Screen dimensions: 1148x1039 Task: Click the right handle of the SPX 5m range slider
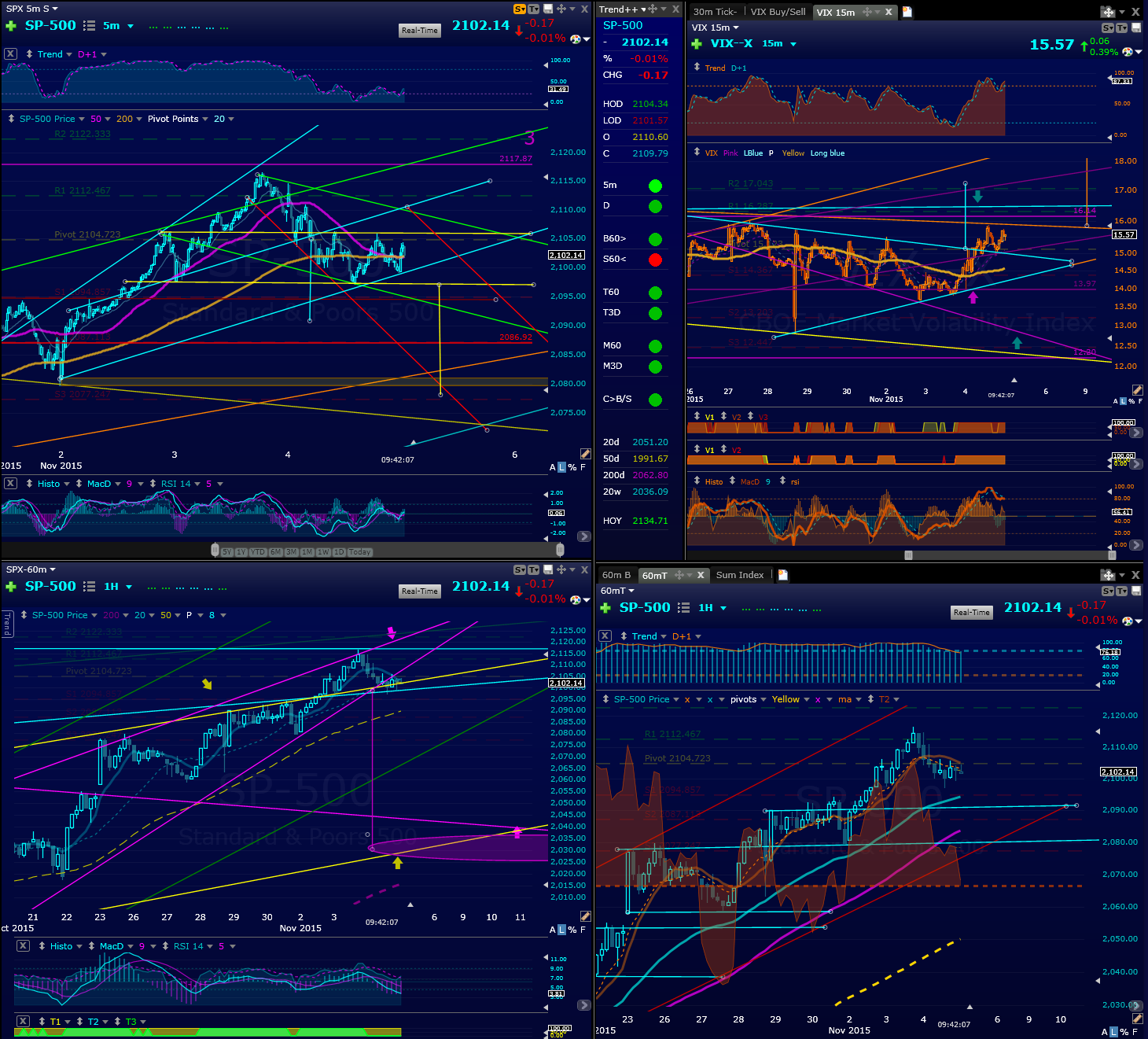click(x=560, y=550)
